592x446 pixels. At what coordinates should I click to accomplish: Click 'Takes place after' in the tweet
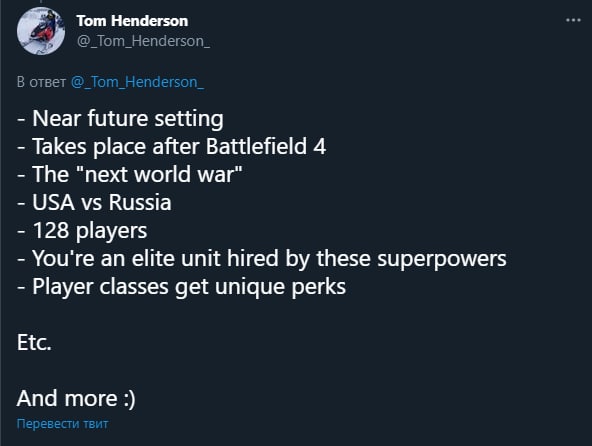(x=116, y=147)
